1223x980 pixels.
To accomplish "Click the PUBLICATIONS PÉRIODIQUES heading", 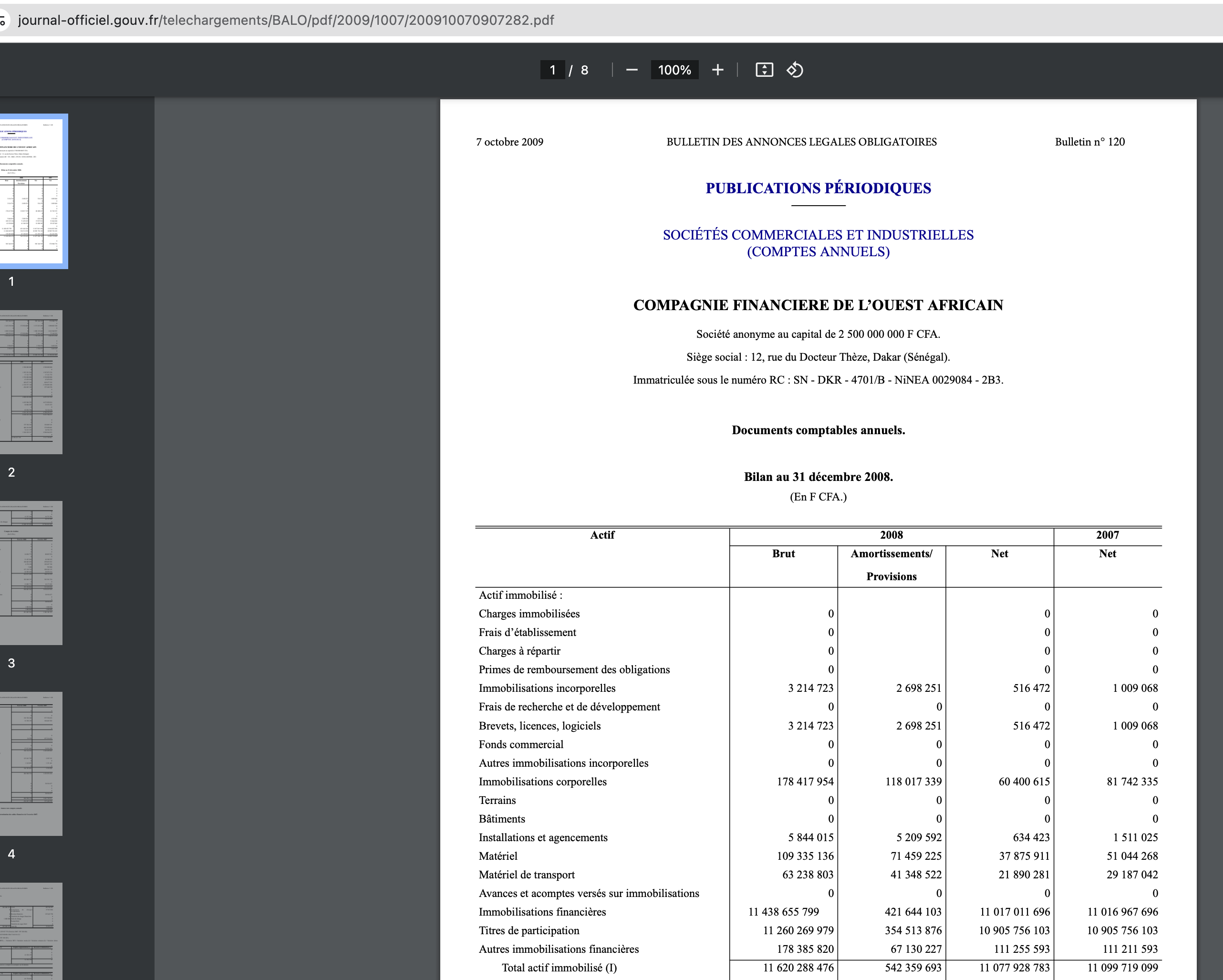I will (x=818, y=188).
